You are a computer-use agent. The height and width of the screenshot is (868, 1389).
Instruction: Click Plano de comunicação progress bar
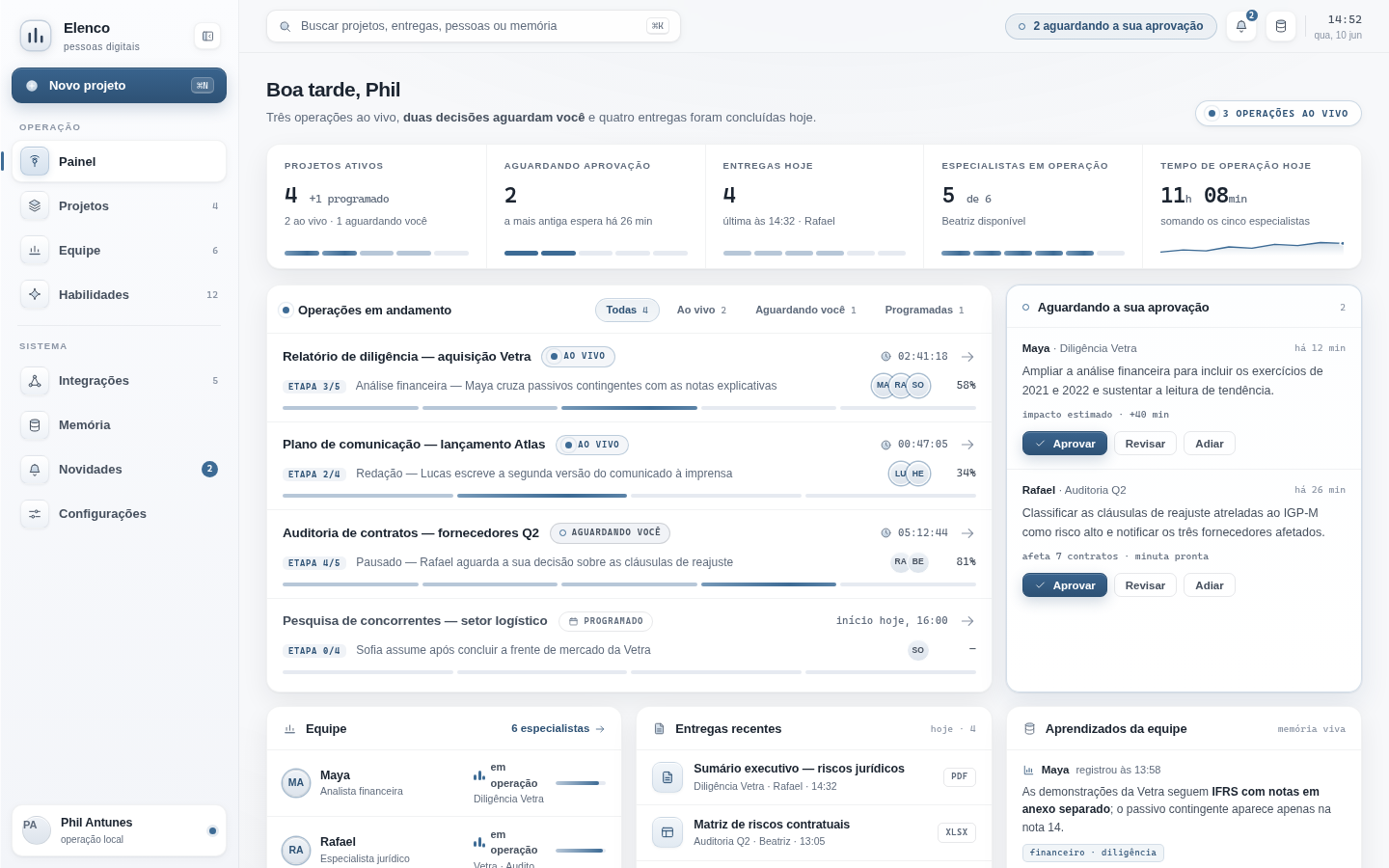point(629,496)
